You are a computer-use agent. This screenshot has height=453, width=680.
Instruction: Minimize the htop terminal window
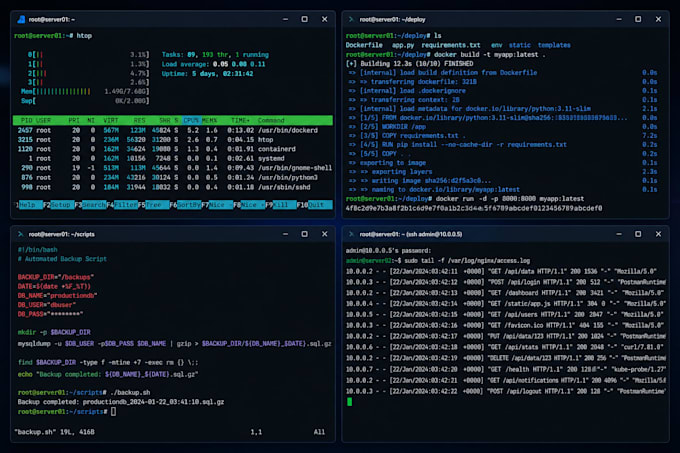(285, 20)
